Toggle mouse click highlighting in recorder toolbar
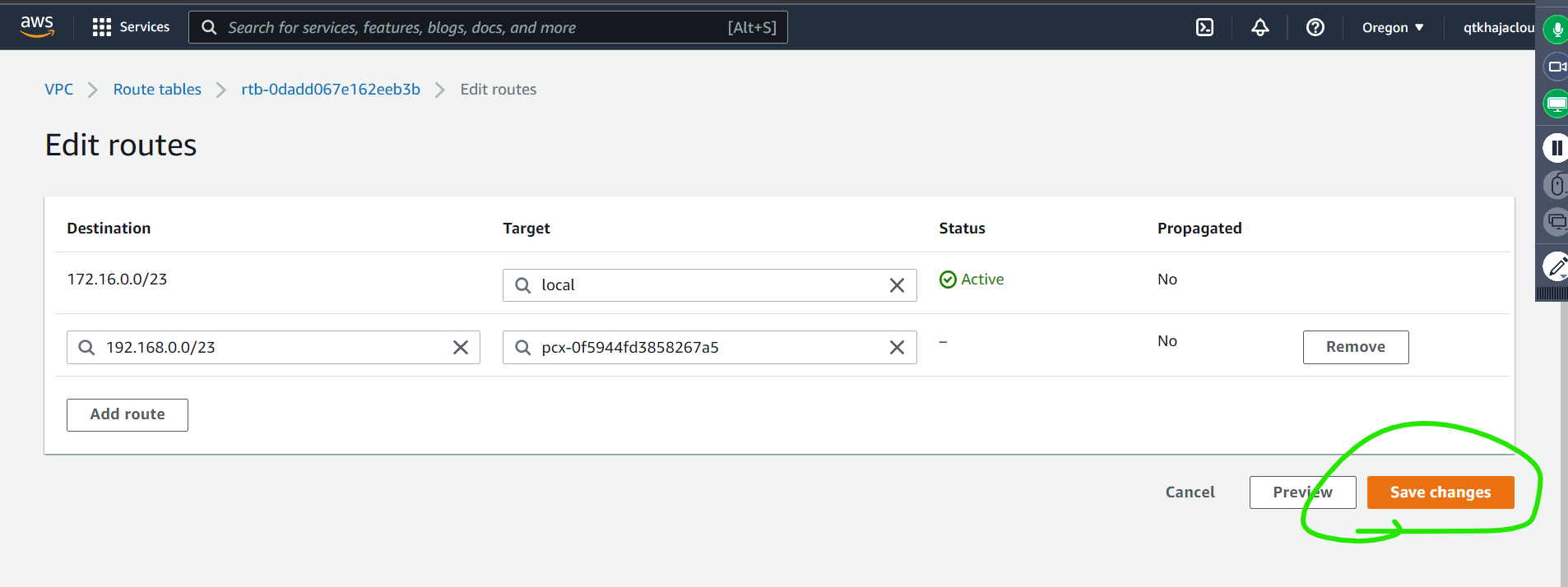The image size is (1568, 587). point(1556,185)
